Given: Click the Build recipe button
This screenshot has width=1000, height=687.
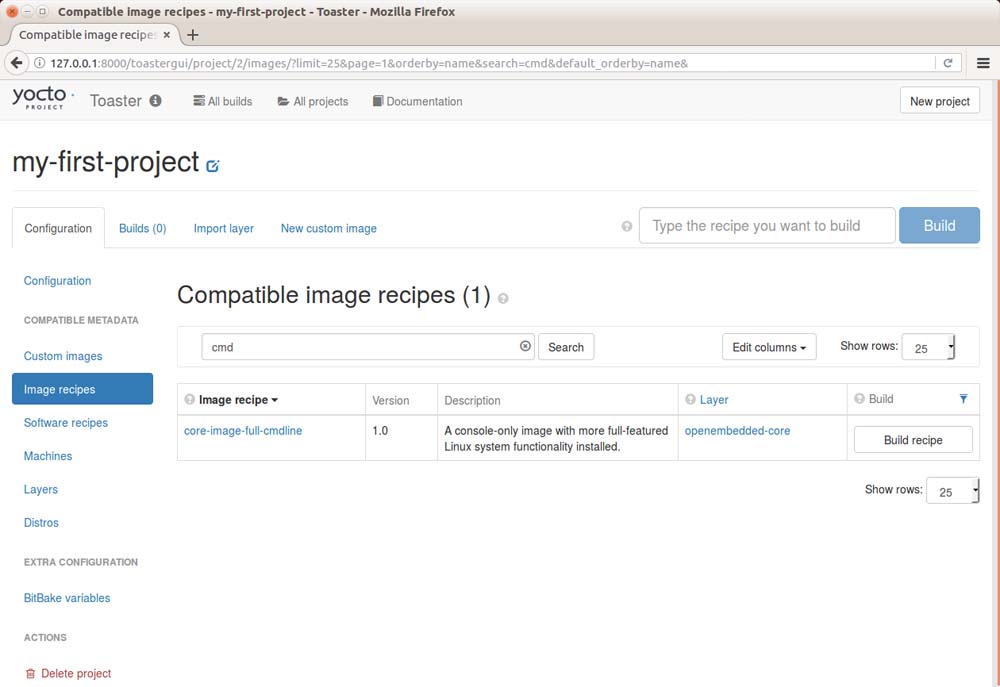Looking at the screenshot, I should (912, 440).
